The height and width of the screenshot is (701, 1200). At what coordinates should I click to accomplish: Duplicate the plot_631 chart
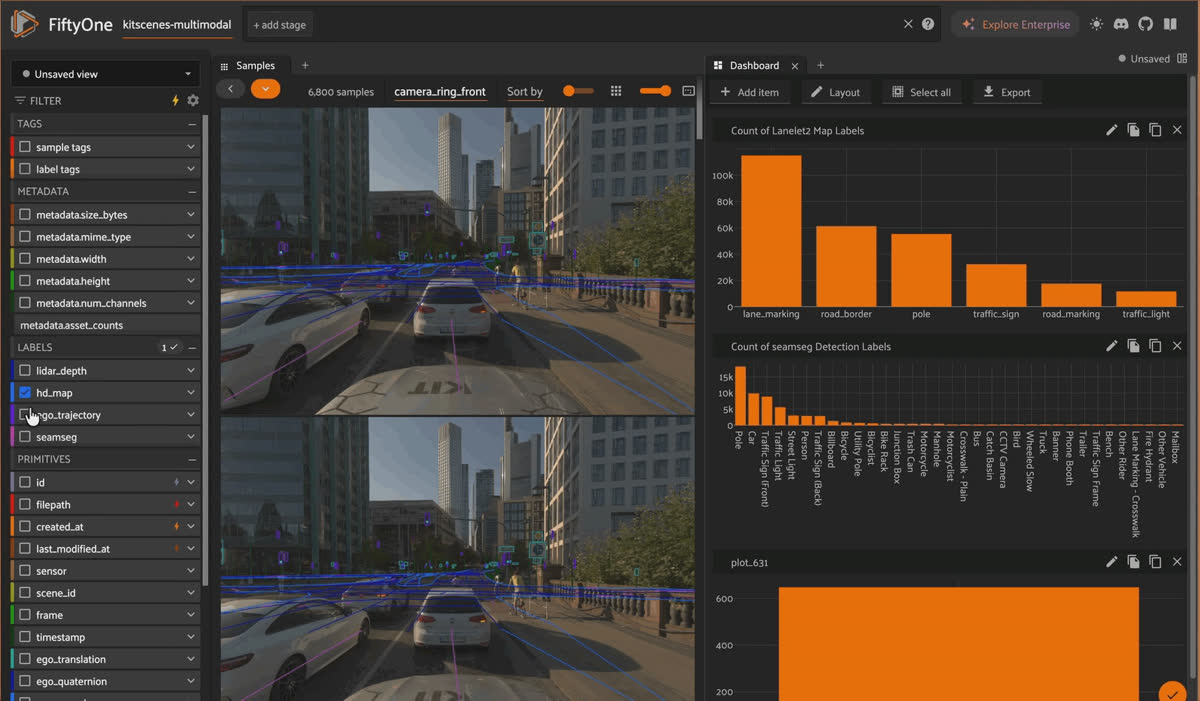(1133, 562)
